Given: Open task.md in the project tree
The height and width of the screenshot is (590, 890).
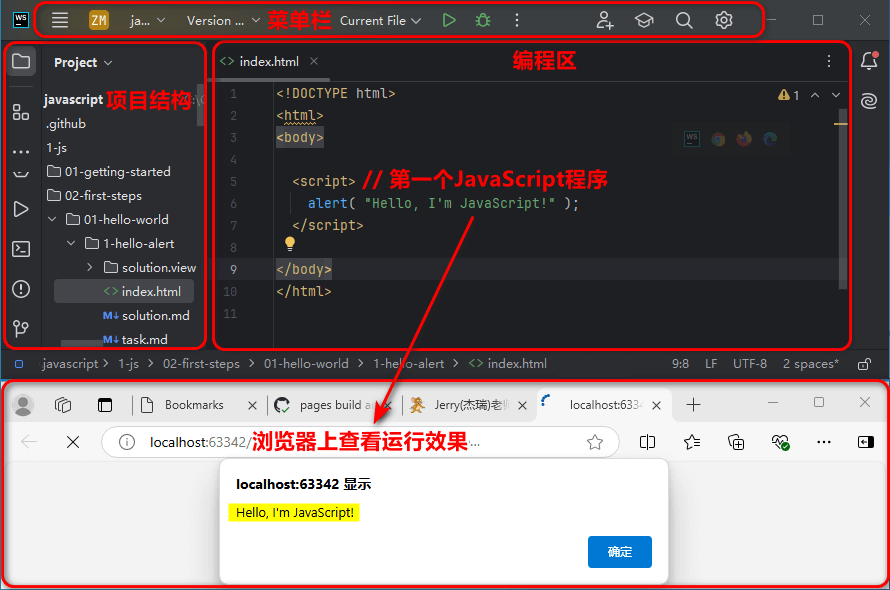Looking at the screenshot, I should click(x=144, y=340).
